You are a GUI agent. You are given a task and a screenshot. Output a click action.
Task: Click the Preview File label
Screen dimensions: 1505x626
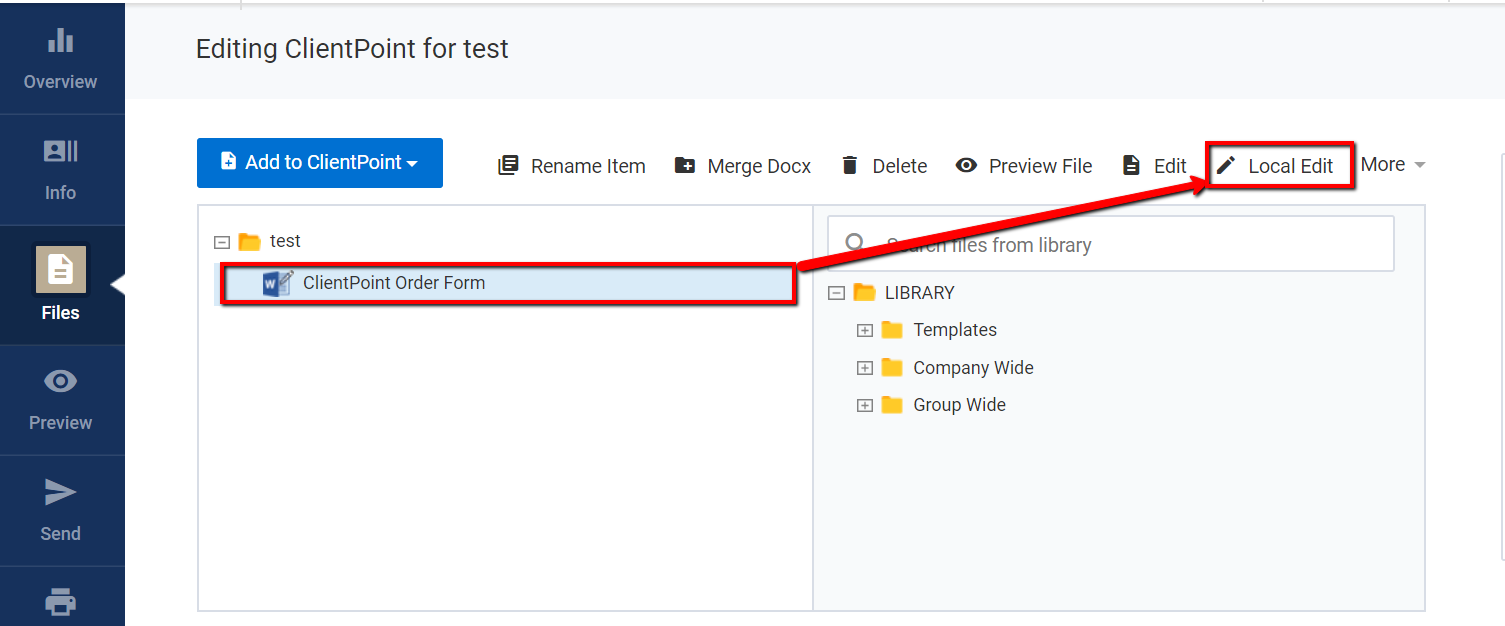[1040, 166]
